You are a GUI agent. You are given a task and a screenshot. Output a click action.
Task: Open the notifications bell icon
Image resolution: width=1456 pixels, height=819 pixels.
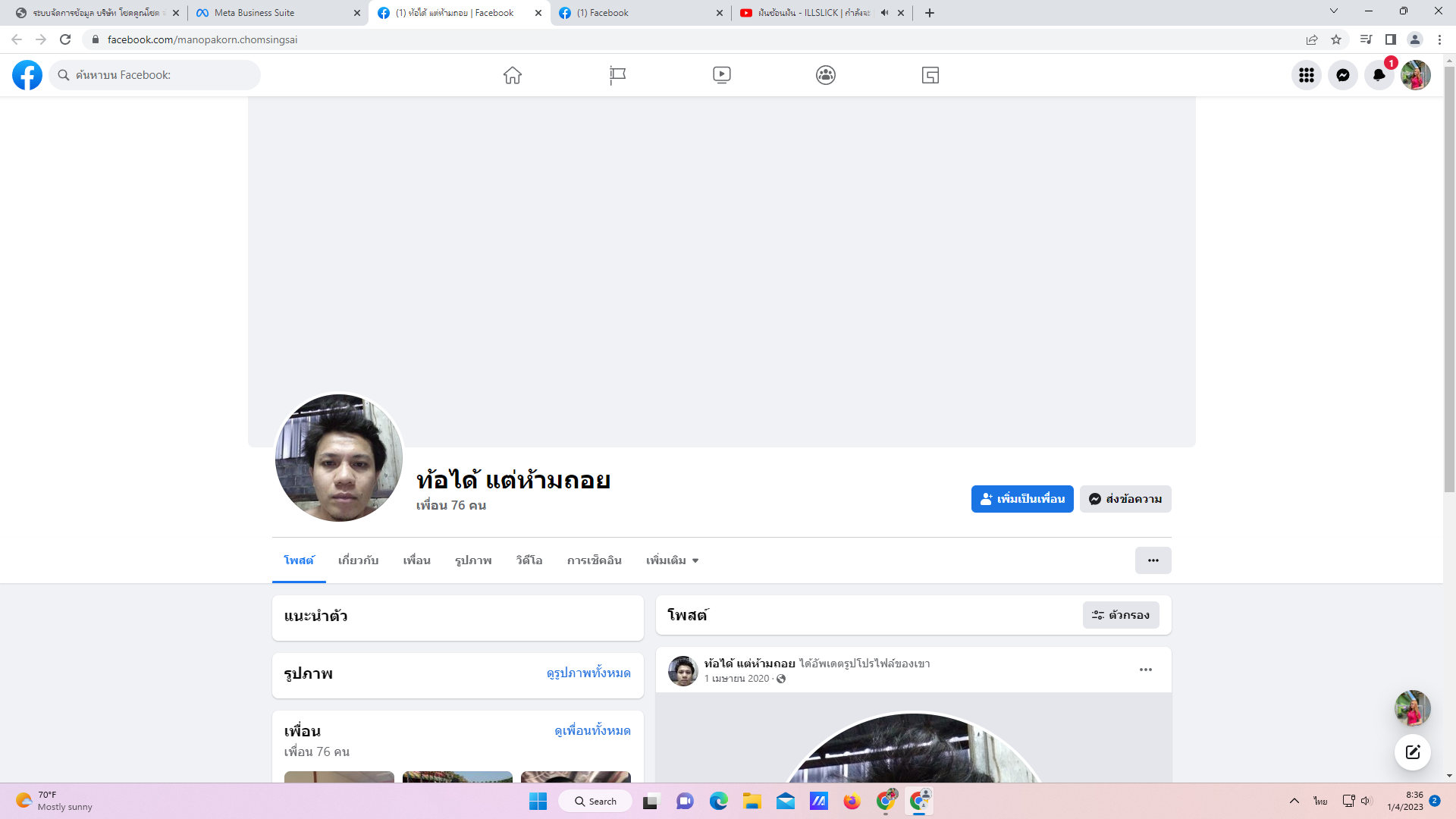[1379, 75]
